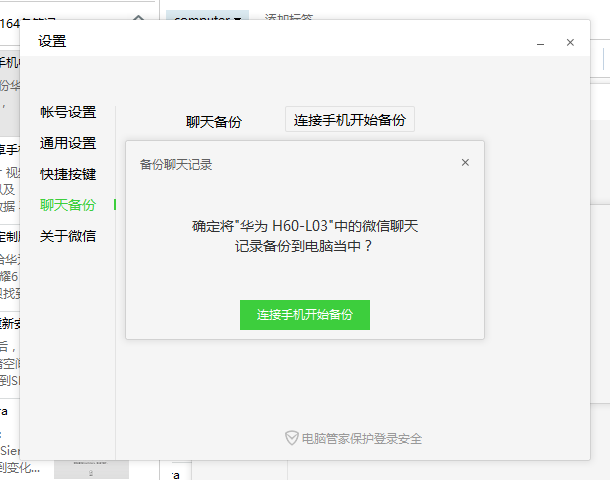The width and height of the screenshot is (610, 480).
Task: Open the computer dropdown in background window
Action: point(207,16)
